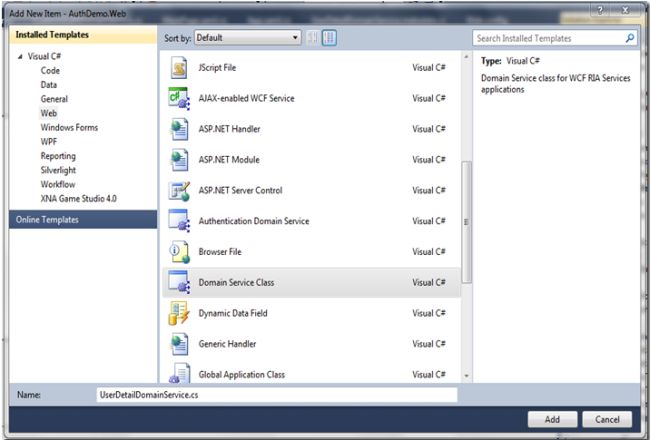Select the Browser File name
Image resolution: width=650 pixels, height=440 pixels.
click(x=220, y=252)
